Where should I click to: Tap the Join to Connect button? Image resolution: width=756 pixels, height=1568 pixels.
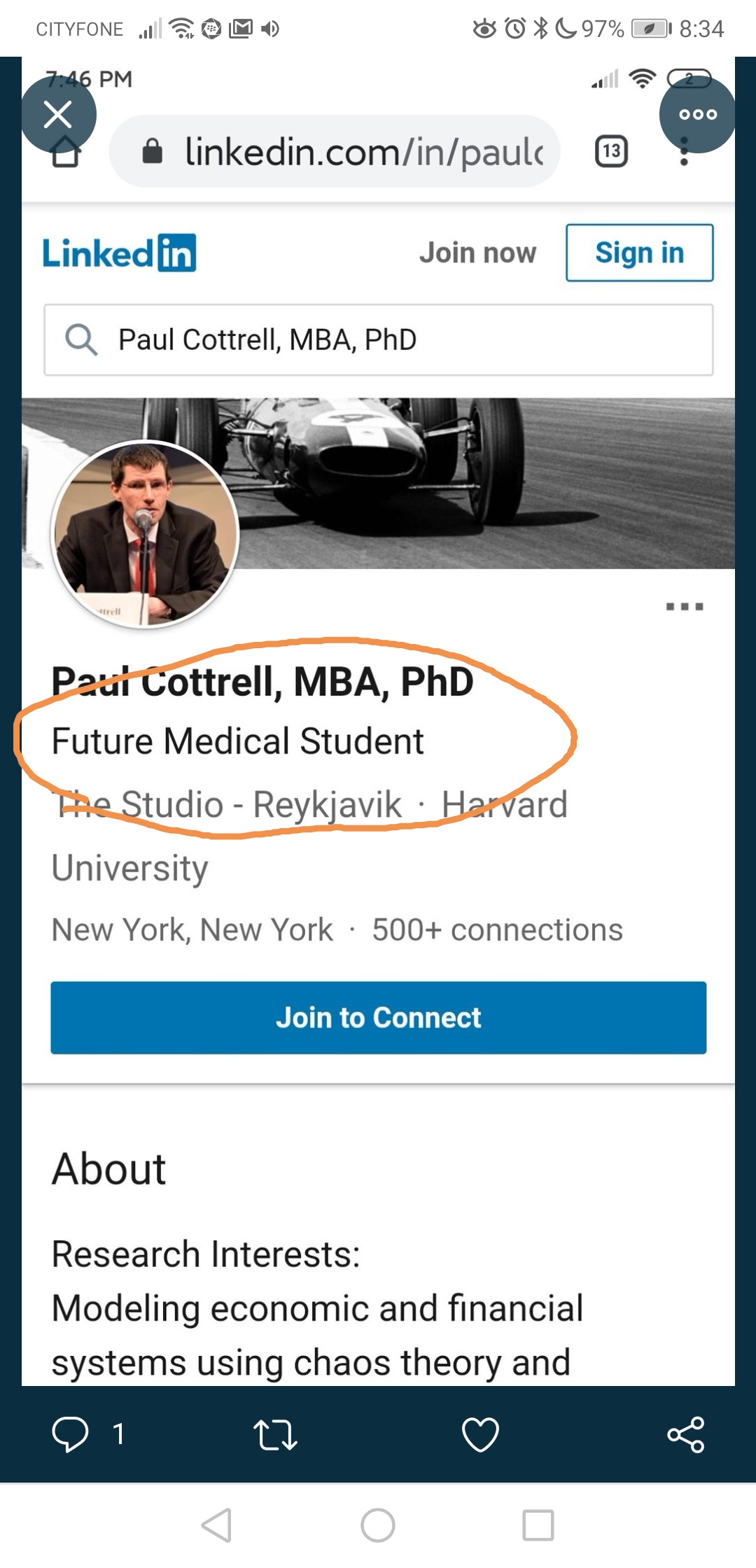coord(378,1017)
